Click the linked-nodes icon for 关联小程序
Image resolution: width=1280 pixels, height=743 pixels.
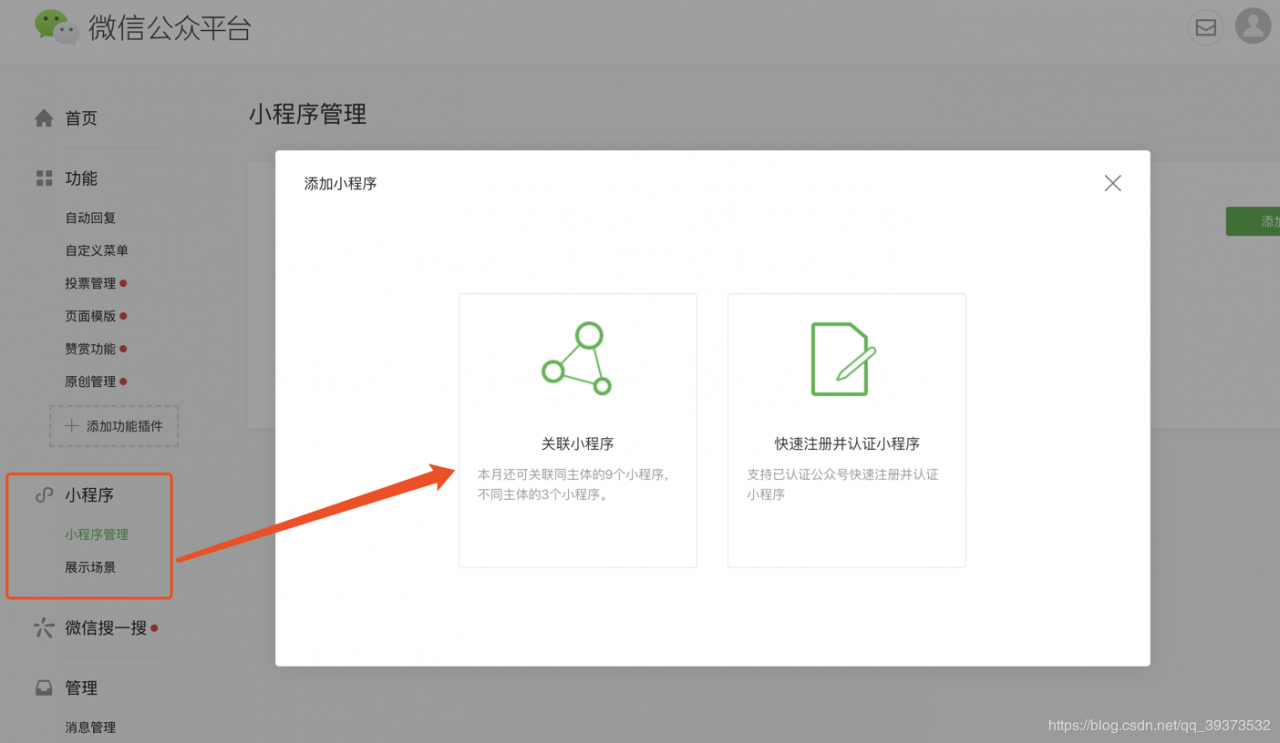point(577,358)
